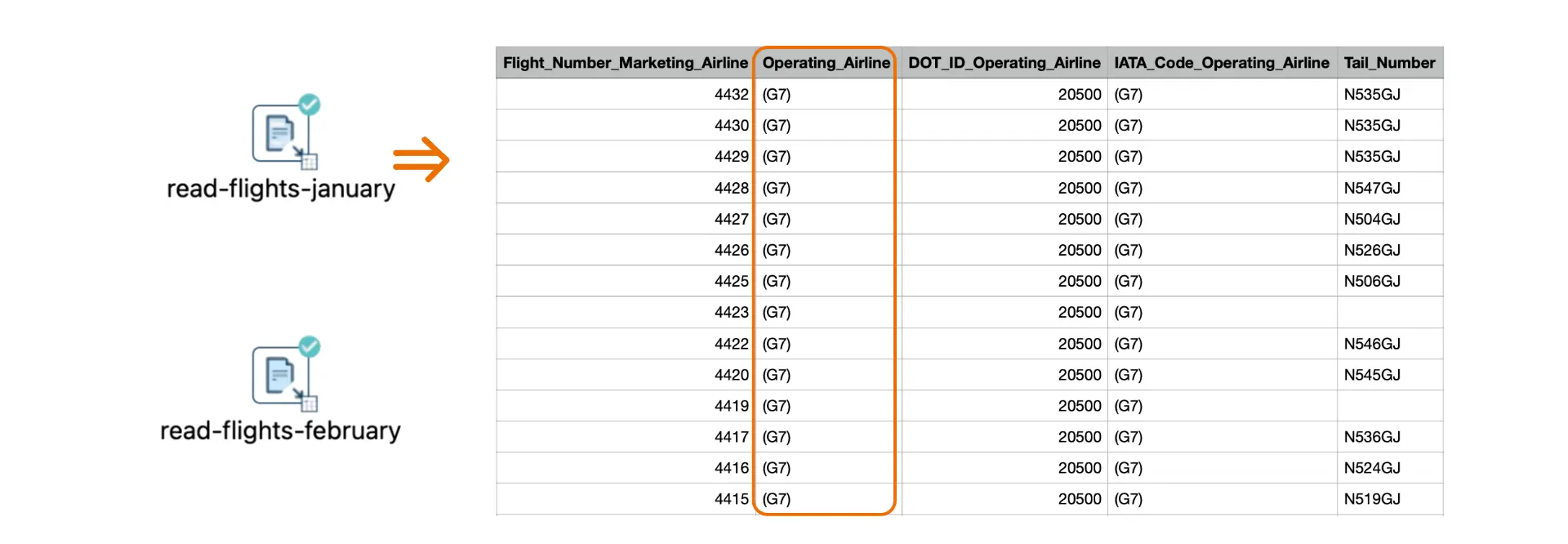The width and height of the screenshot is (1568, 544).
Task: Click the IATA_Code_Operating_Airline column header
Action: (x=1221, y=63)
